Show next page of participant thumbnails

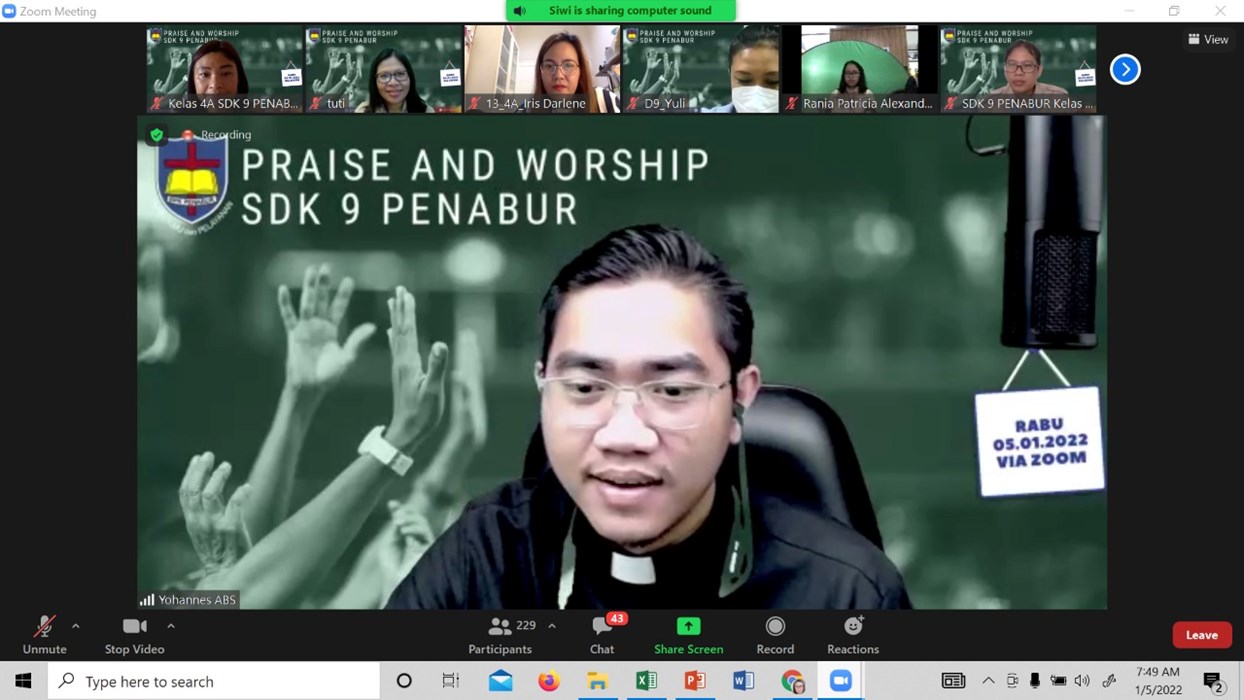click(x=1125, y=69)
